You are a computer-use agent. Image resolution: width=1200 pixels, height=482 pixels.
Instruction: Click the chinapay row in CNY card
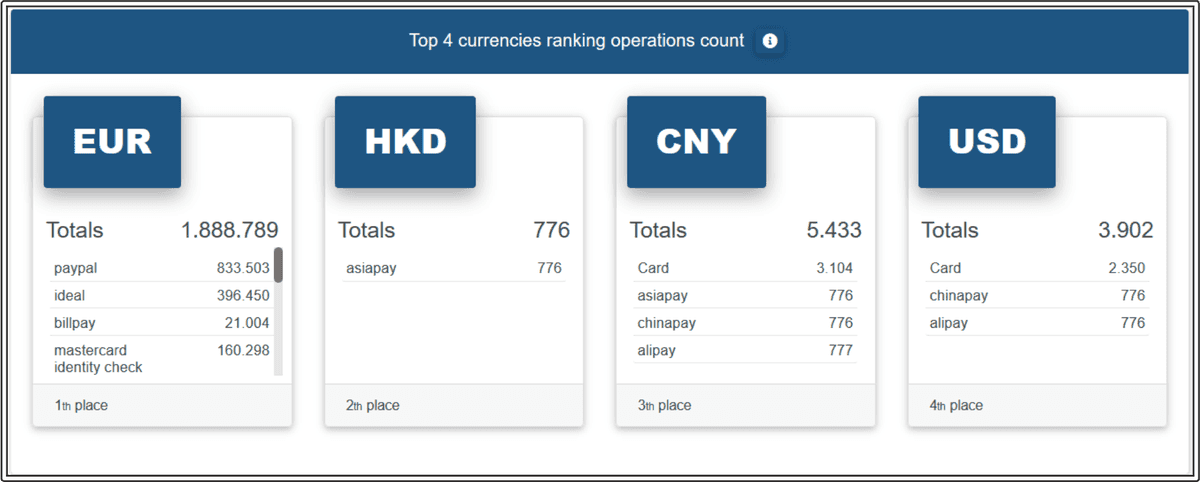click(x=745, y=323)
